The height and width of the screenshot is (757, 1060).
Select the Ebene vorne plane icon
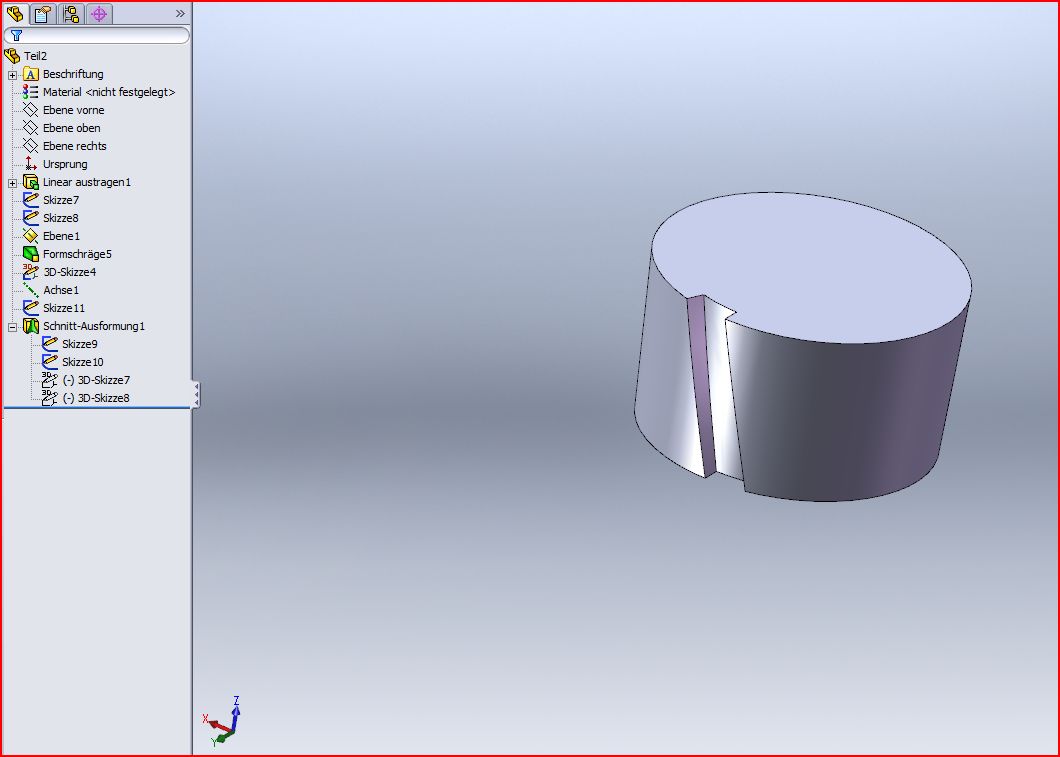[x=30, y=109]
